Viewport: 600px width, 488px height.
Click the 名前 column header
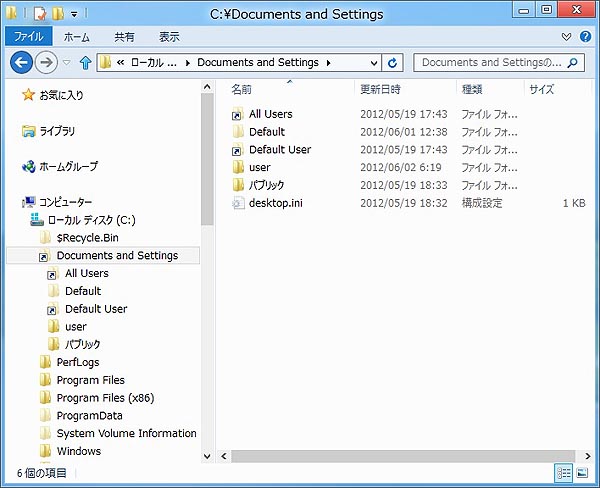click(x=242, y=89)
